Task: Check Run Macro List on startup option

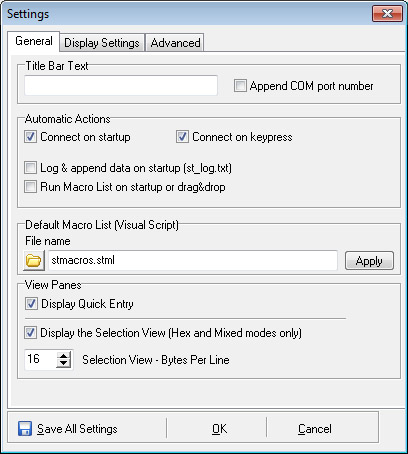Action: coord(30,187)
